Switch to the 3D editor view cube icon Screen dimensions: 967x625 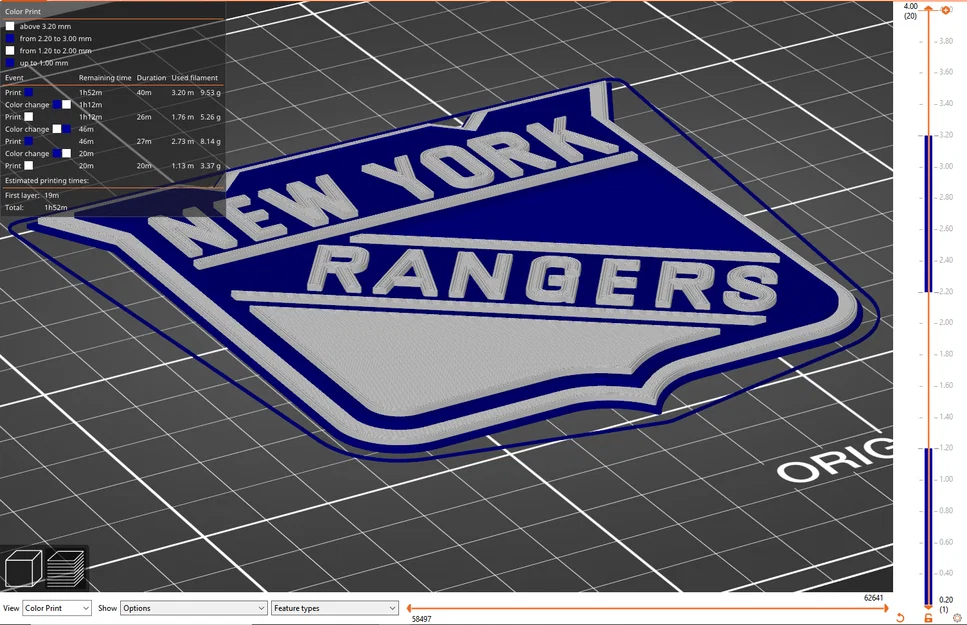click(23, 568)
